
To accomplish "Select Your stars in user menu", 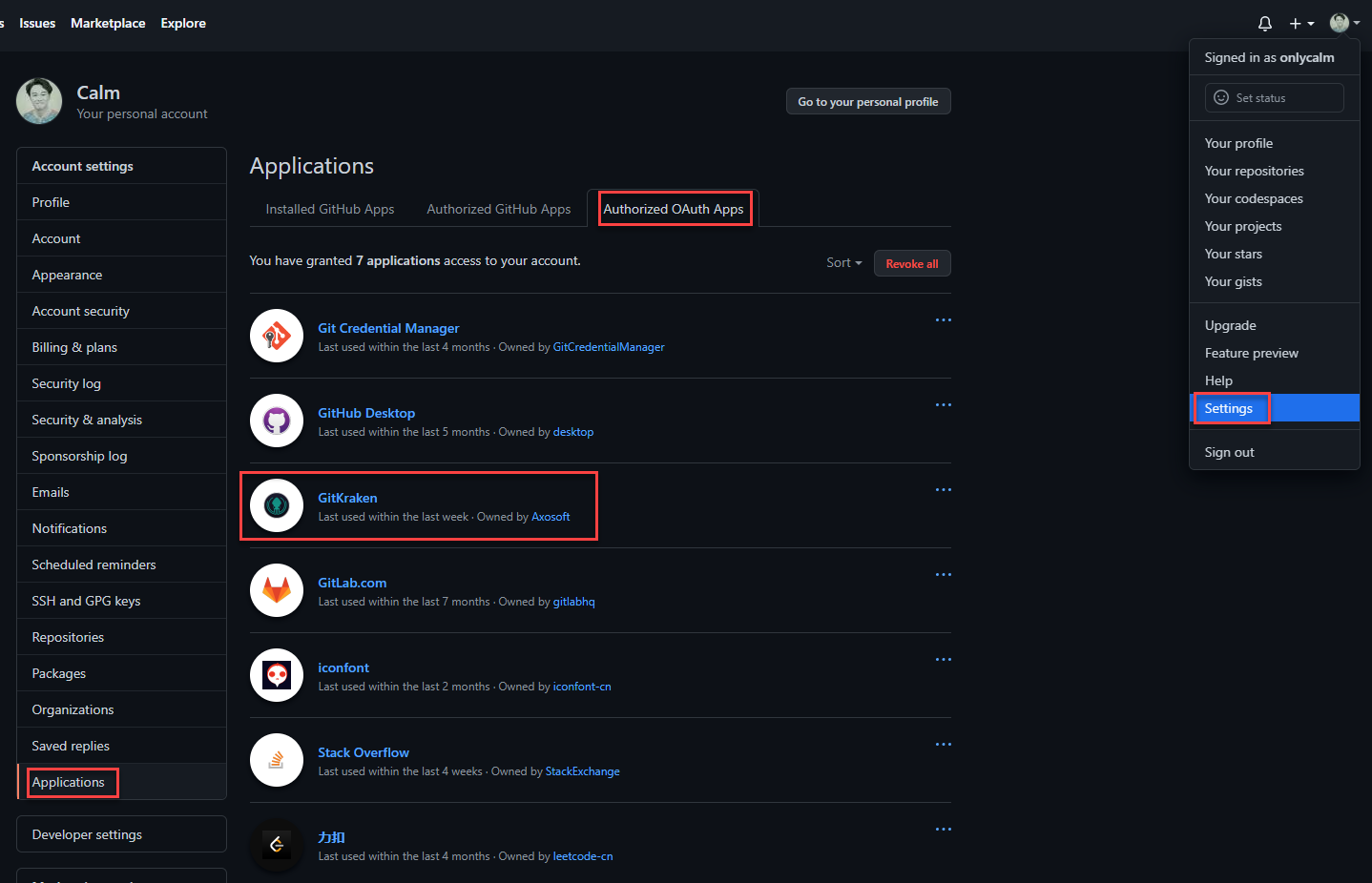I will (x=1274, y=254).
